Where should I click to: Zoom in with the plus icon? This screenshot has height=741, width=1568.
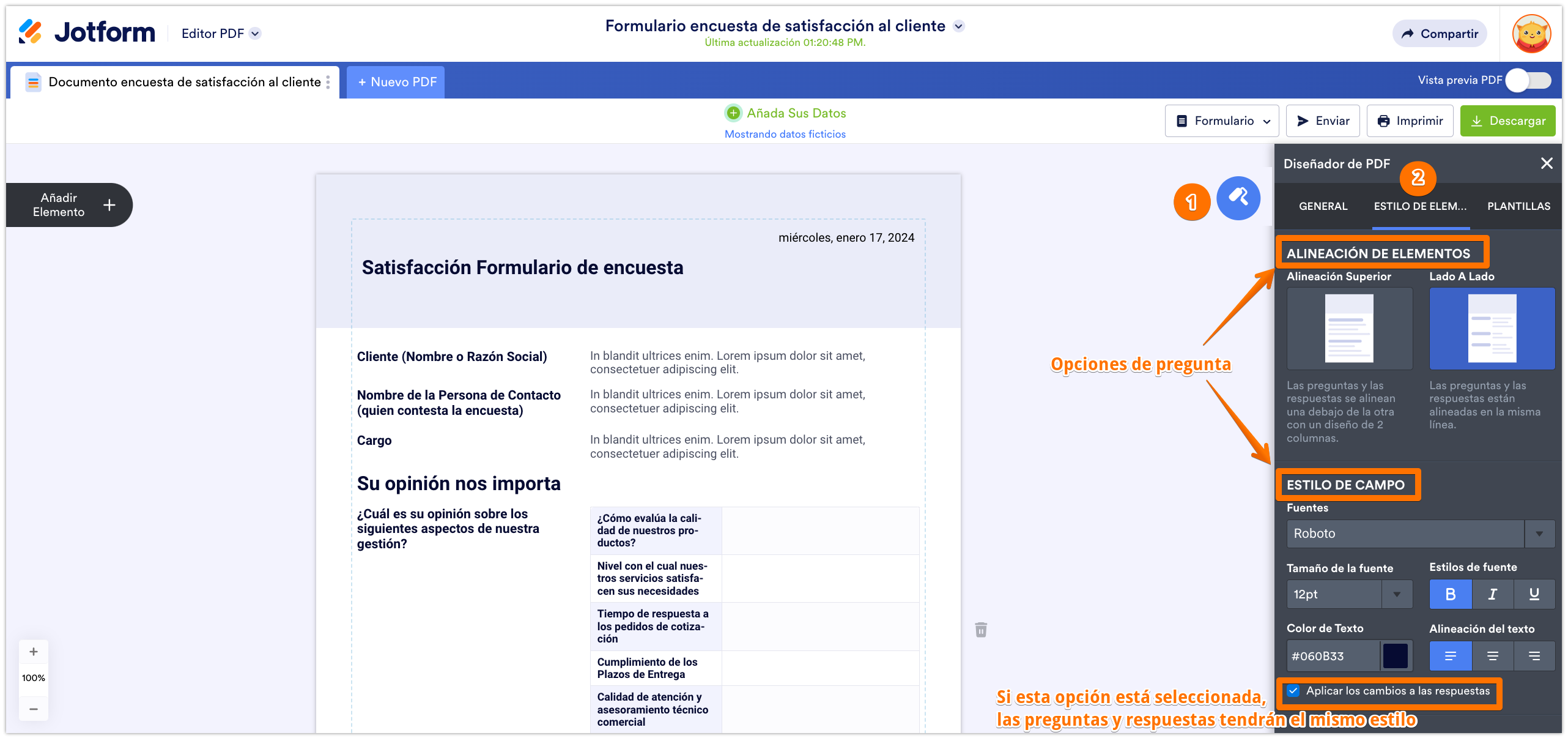pos(34,652)
